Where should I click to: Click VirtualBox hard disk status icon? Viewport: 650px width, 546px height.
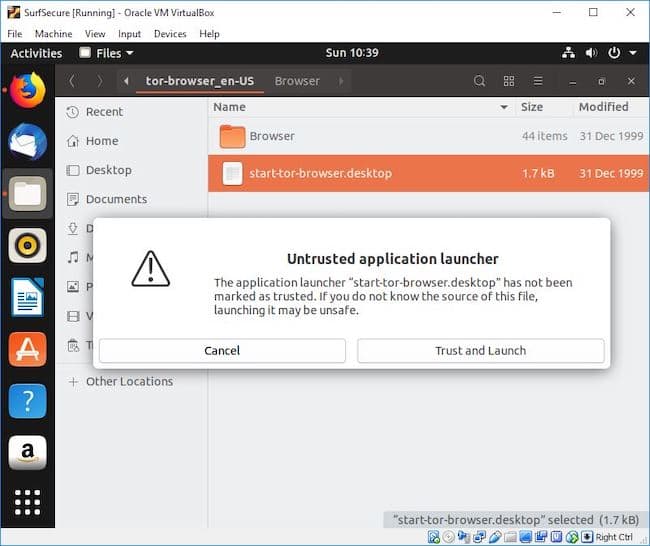pyautogui.click(x=434, y=537)
